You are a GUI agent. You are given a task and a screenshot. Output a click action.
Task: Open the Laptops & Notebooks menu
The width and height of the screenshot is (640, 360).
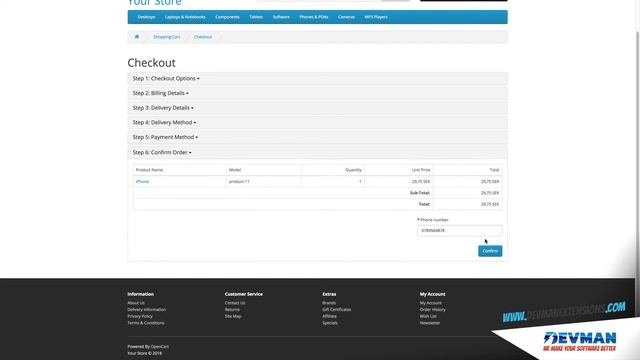pyautogui.click(x=185, y=17)
